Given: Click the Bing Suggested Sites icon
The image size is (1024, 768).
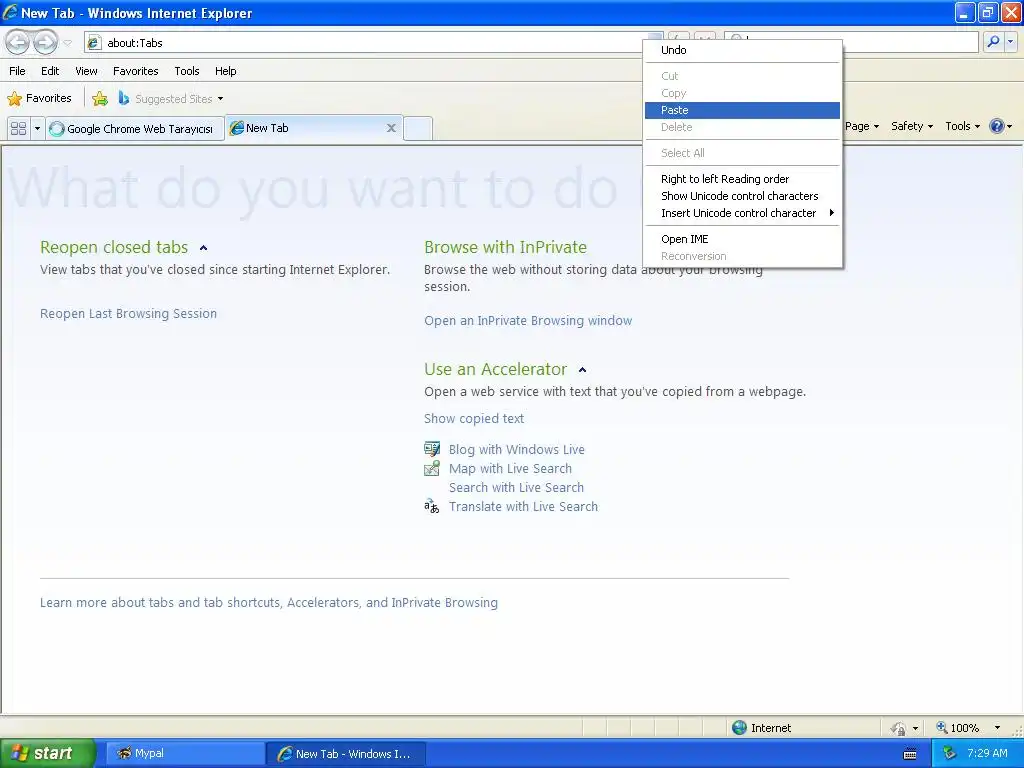Looking at the screenshot, I should [123, 98].
